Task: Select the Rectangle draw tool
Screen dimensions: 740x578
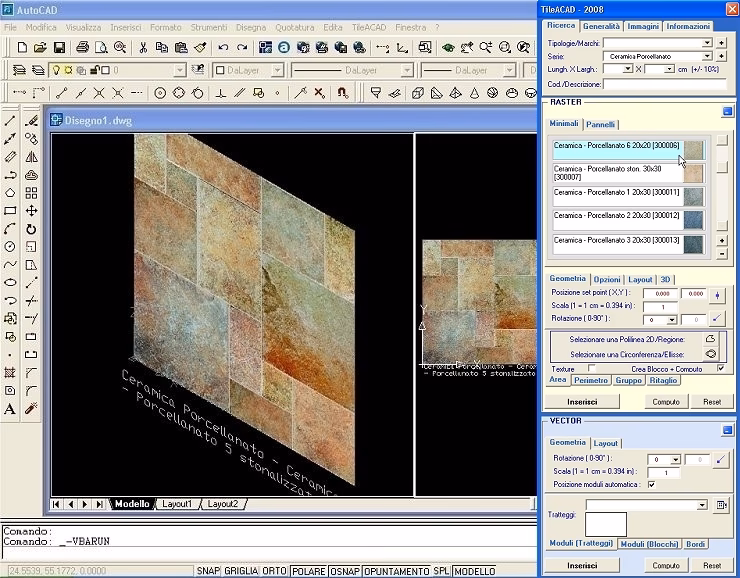Action: [x=10, y=211]
